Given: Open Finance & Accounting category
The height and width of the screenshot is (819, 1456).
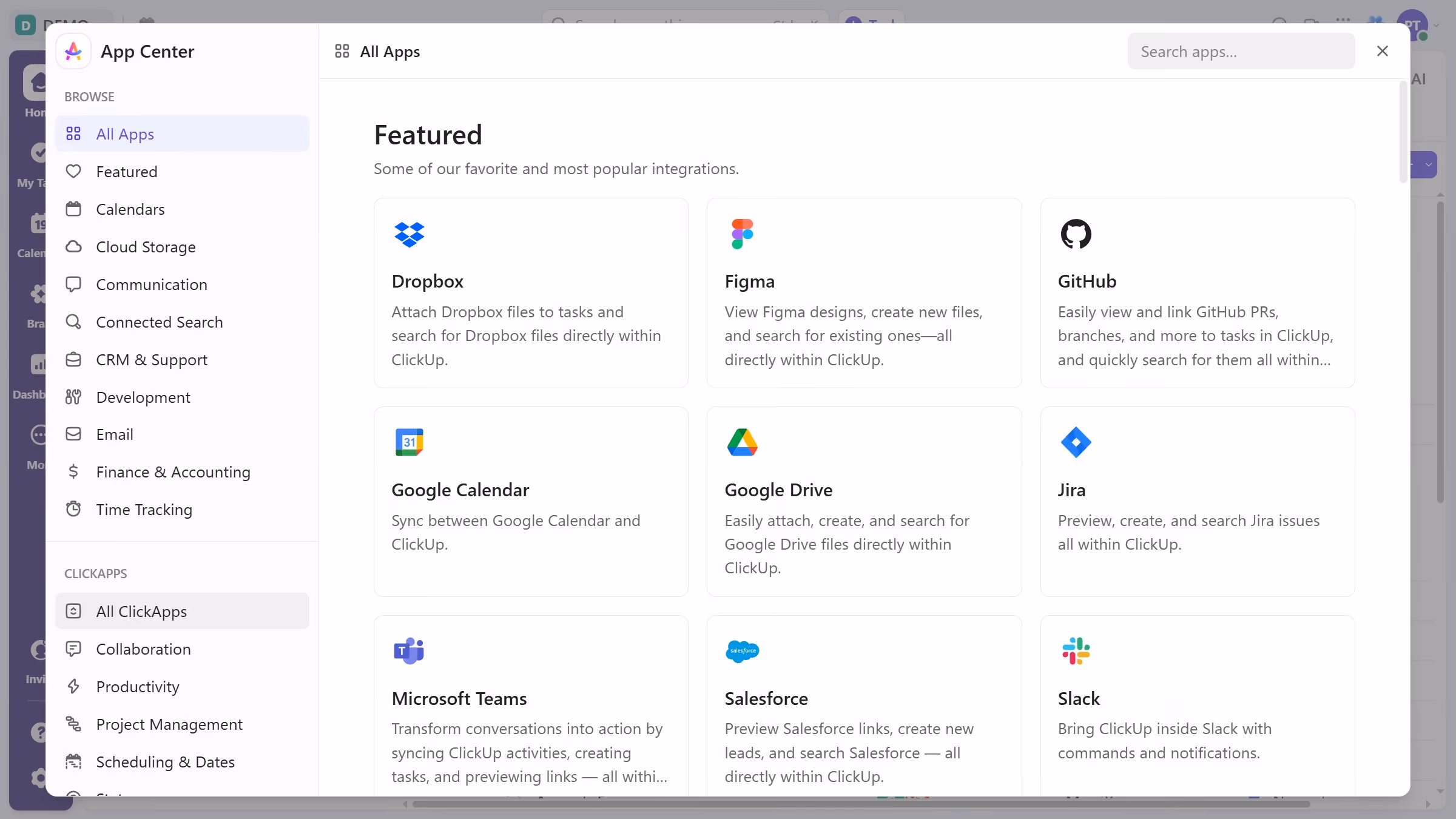Looking at the screenshot, I should click(182, 472).
